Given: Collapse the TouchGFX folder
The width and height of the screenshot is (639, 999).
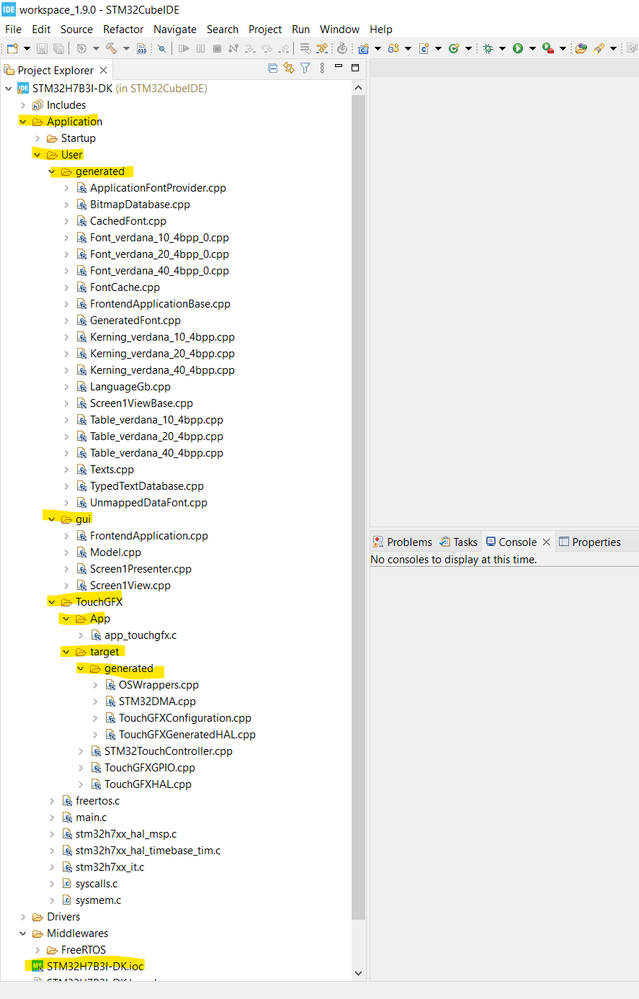Looking at the screenshot, I should 52,602.
